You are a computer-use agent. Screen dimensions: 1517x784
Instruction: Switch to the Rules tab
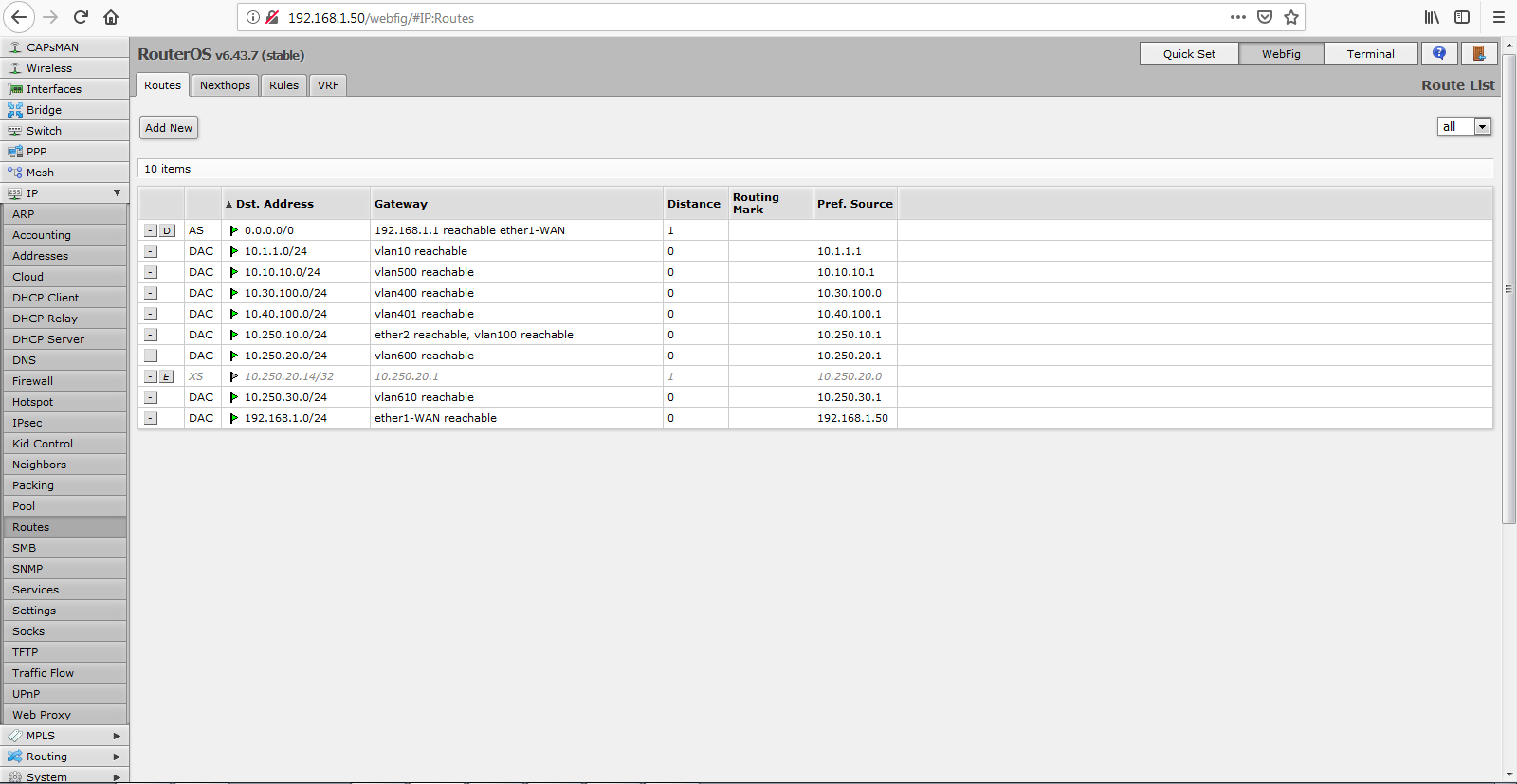tap(283, 85)
